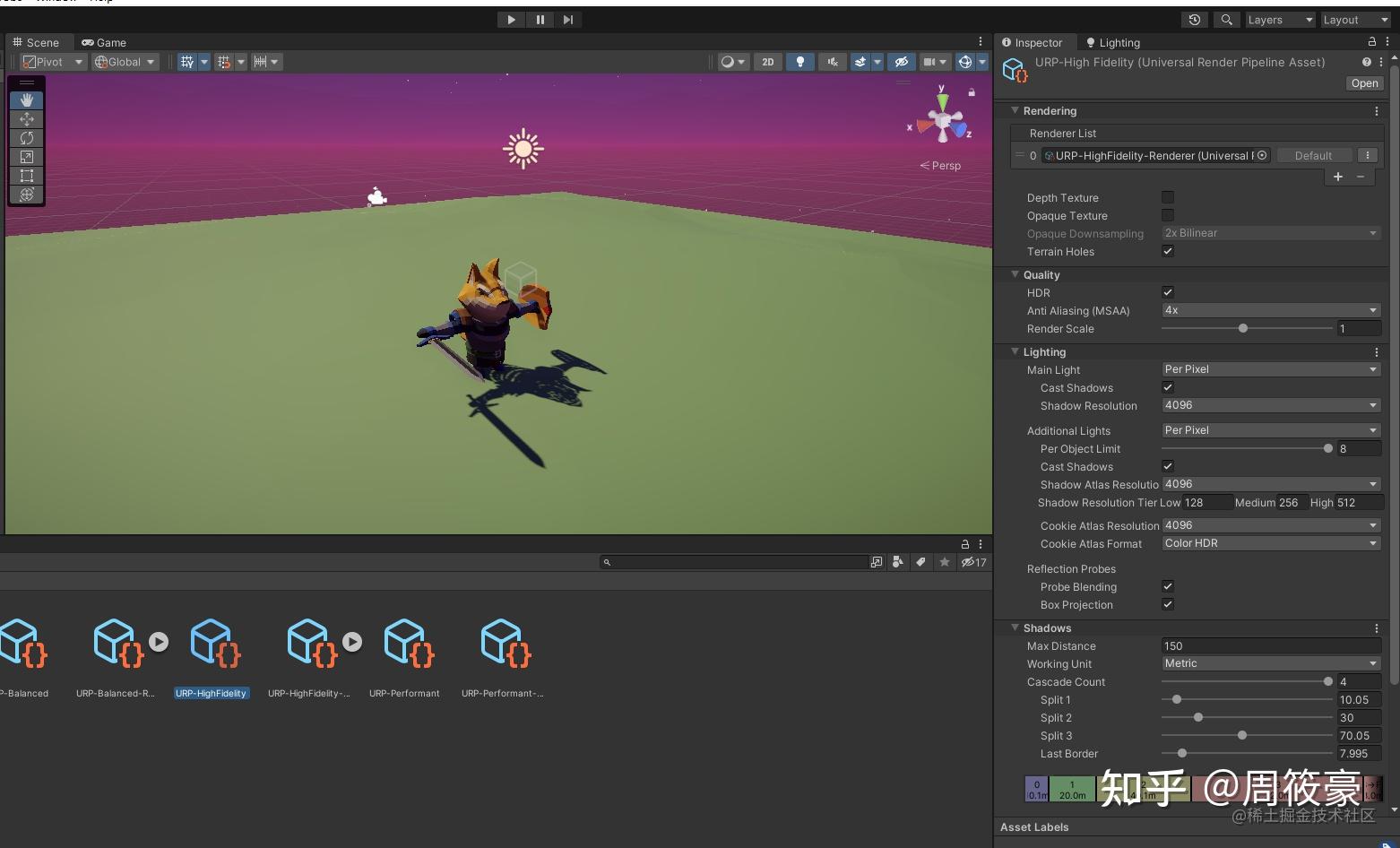
Task: Toggle 2D view mode
Action: (768, 61)
